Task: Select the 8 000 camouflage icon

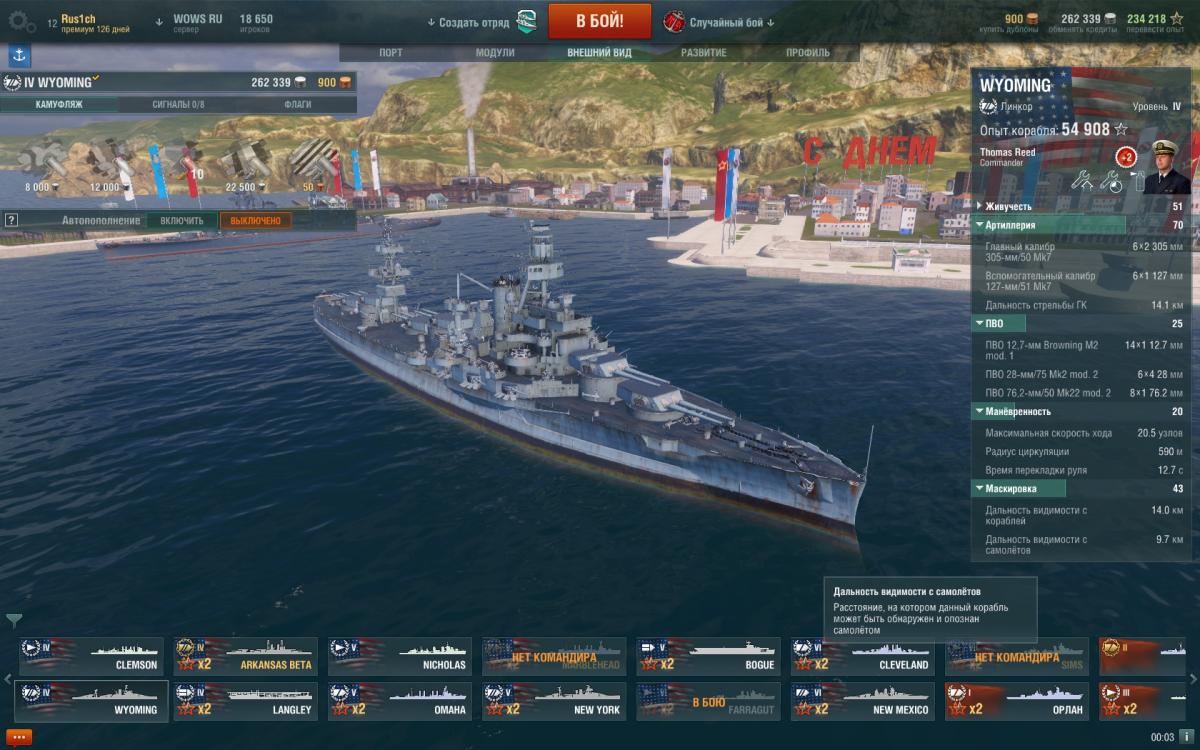Action: (x=40, y=164)
